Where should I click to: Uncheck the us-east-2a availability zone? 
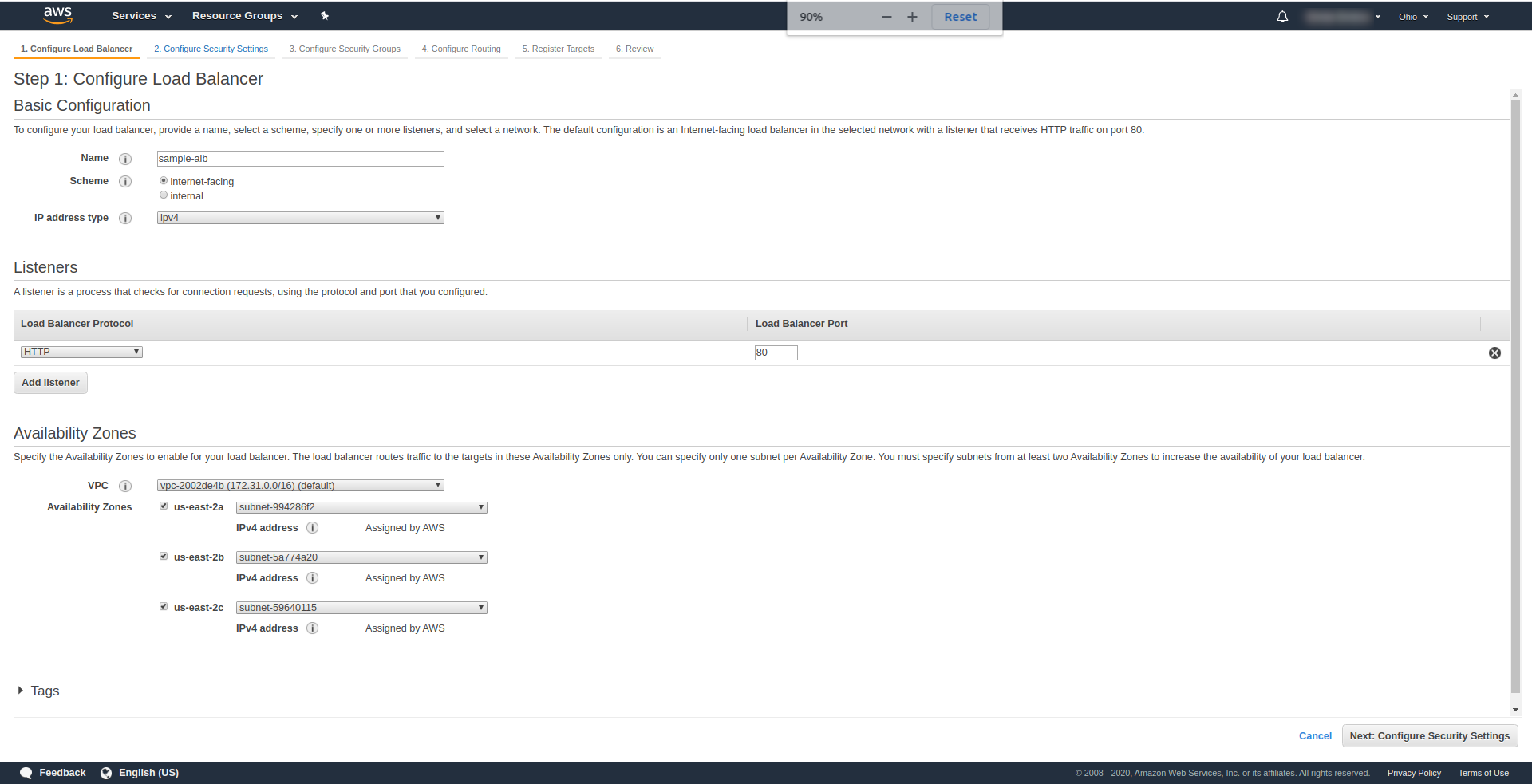tap(164, 506)
